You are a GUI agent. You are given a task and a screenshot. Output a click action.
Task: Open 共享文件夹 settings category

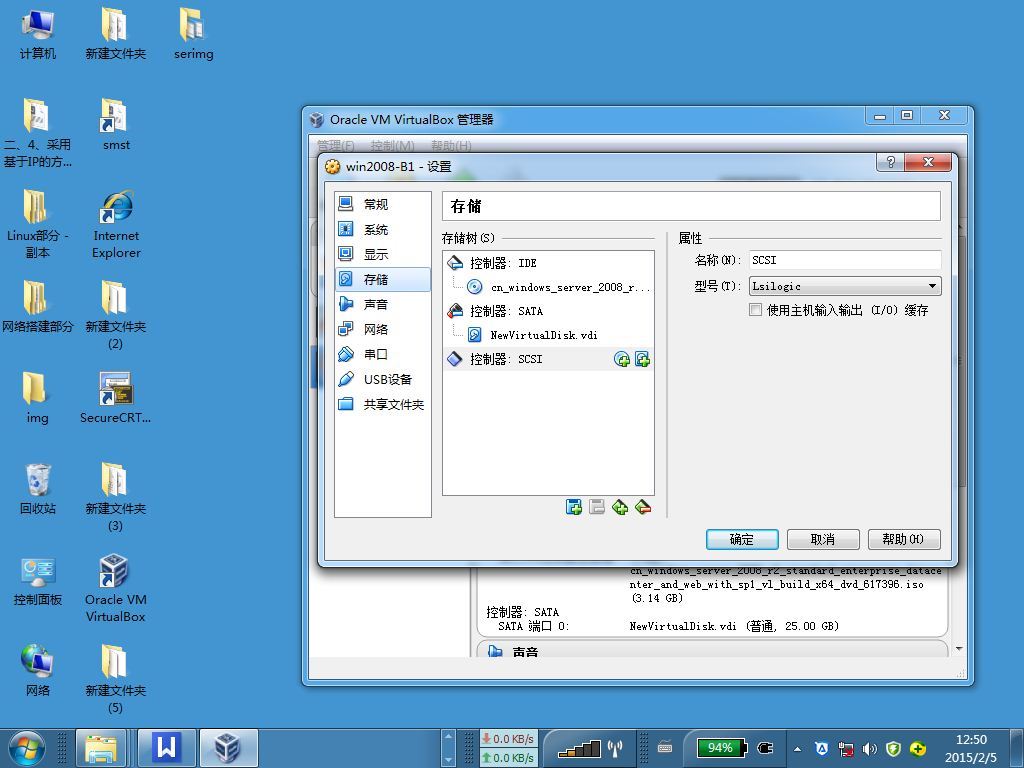(x=382, y=404)
